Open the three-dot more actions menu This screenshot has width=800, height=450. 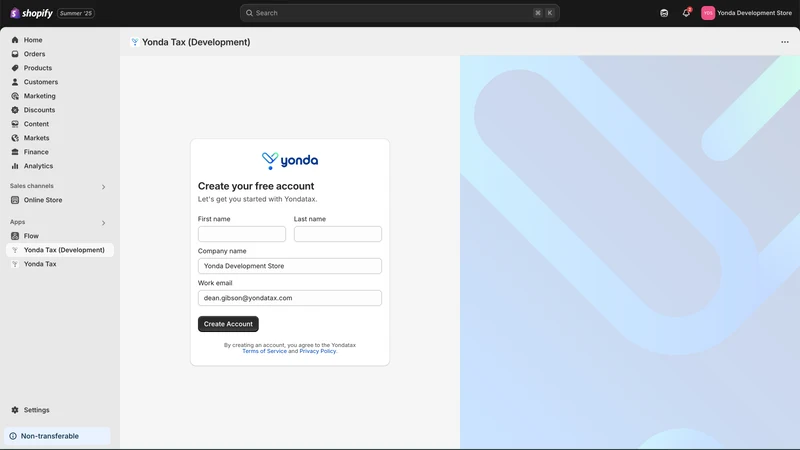tap(785, 42)
